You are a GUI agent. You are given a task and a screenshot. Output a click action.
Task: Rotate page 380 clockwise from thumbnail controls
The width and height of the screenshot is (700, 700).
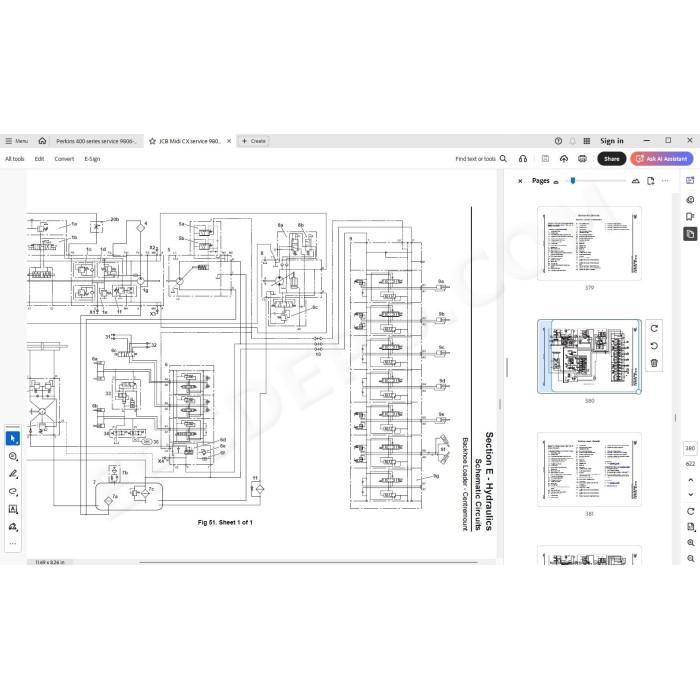pyautogui.click(x=654, y=329)
